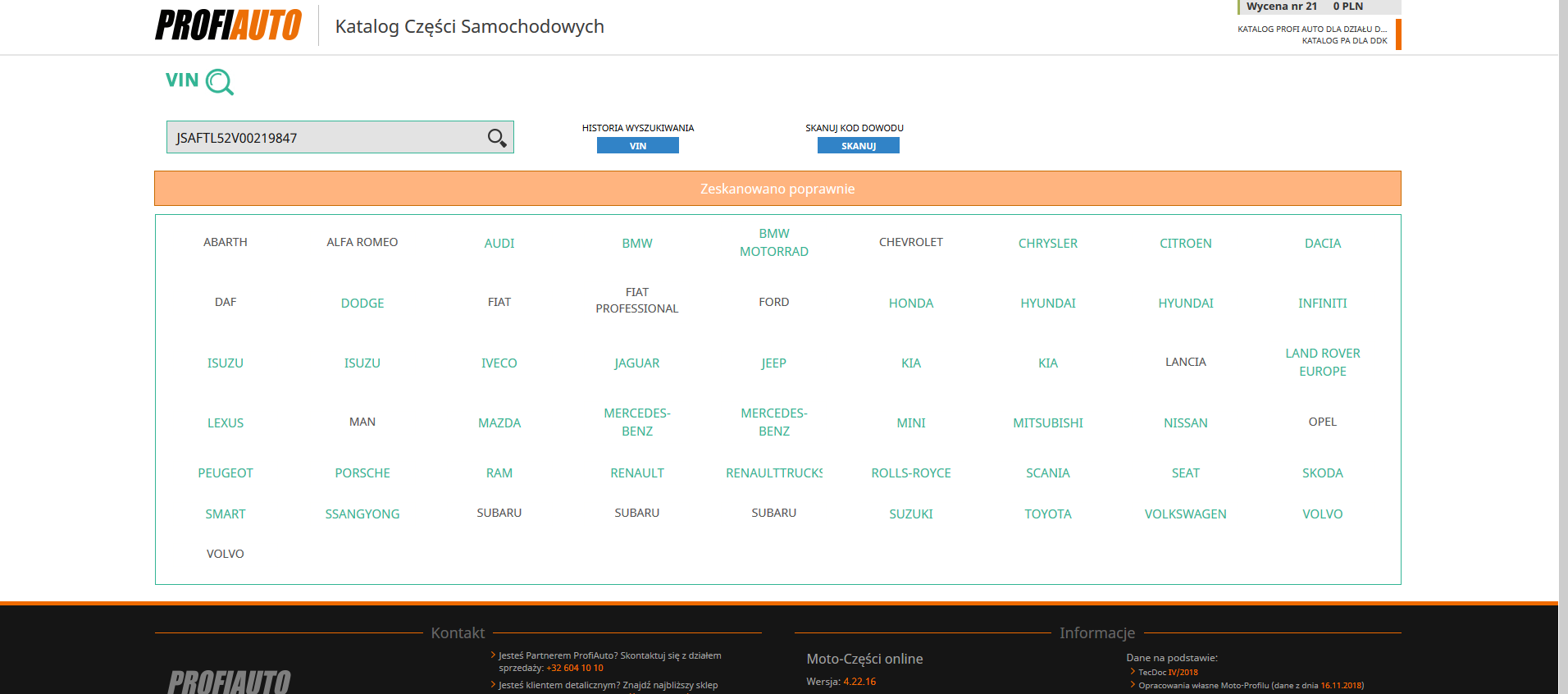Select the PORSCHE brand
1568x694 pixels.
coord(362,473)
